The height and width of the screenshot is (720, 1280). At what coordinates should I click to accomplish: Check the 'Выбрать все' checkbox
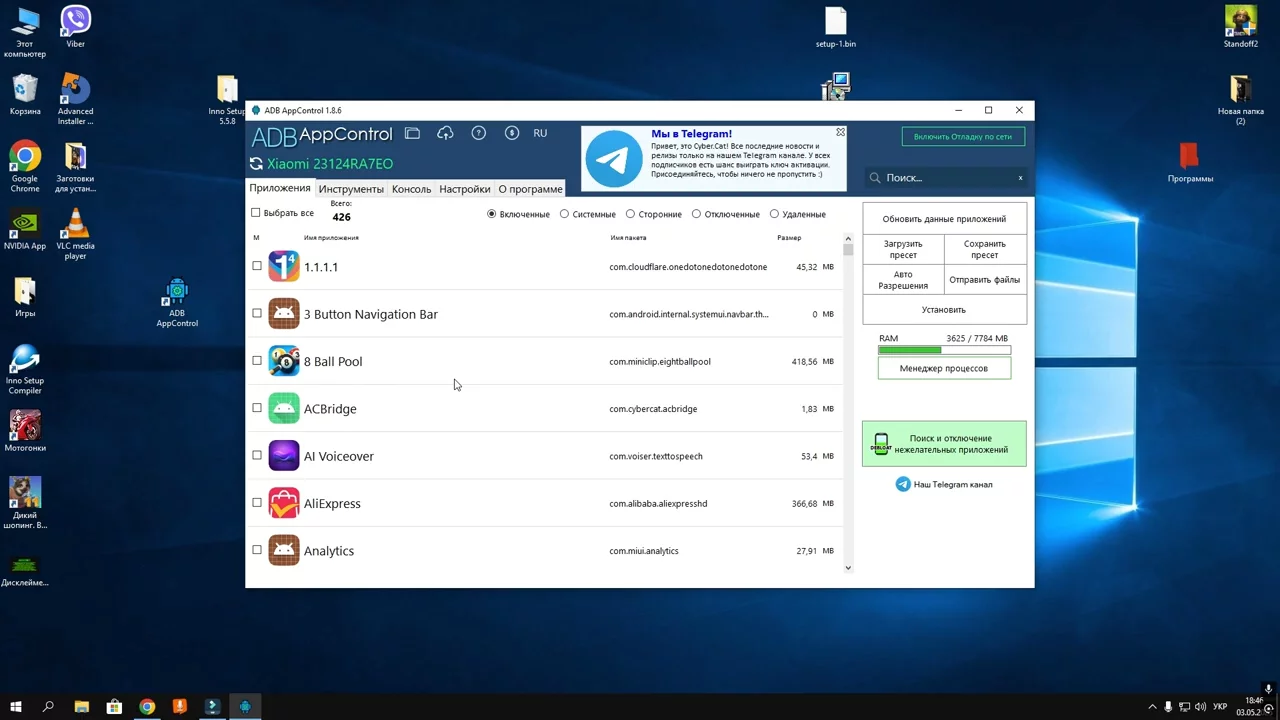pyautogui.click(x=256, y=213)
